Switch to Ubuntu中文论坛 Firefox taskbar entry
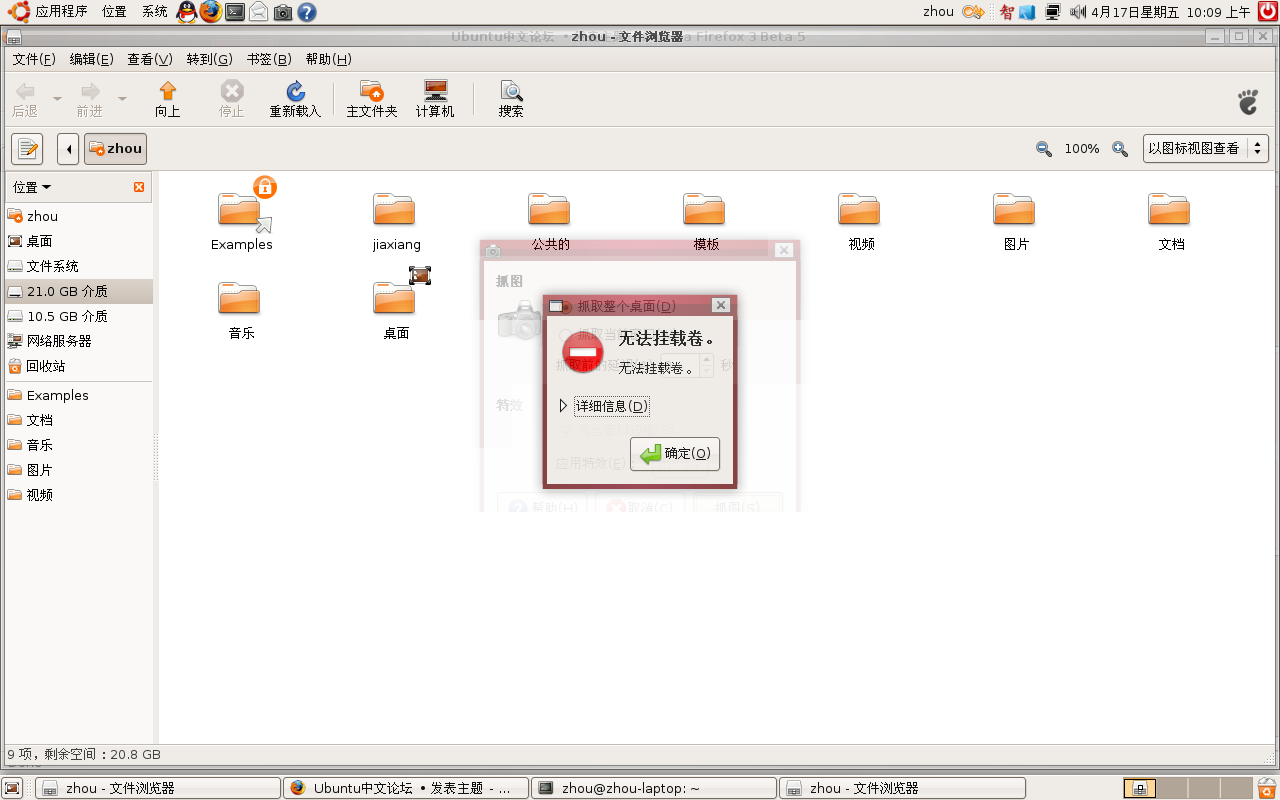The height and width of the screenshot is (800, 1280). click(406, 788)
